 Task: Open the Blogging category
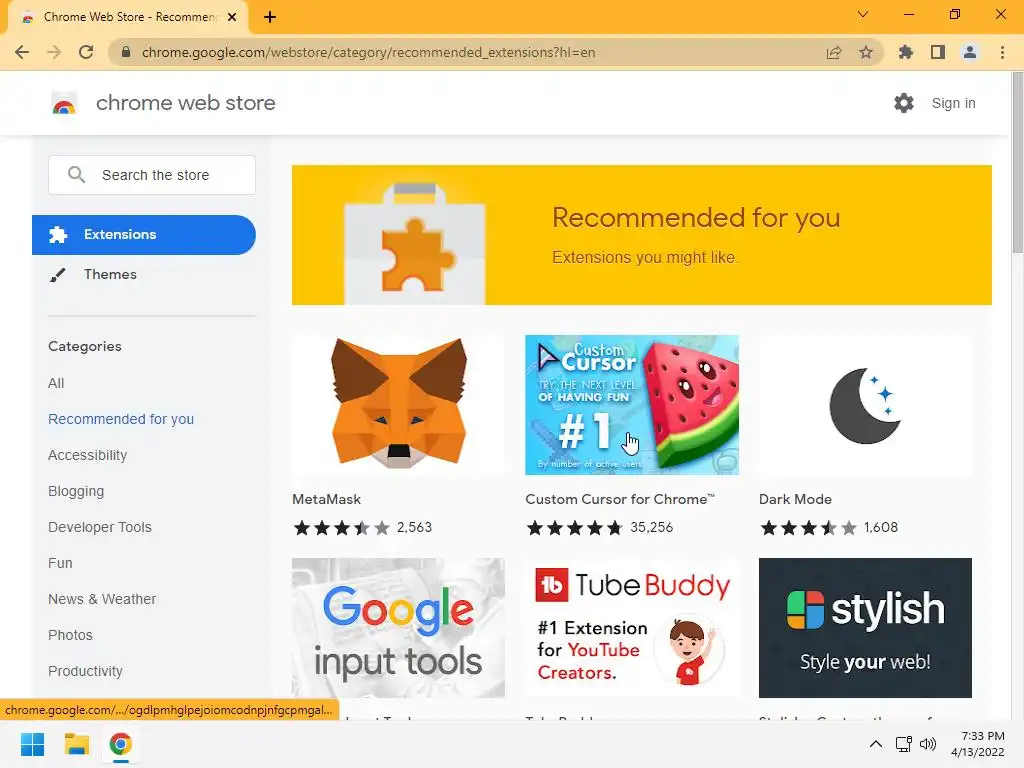(x=76, y=491)
